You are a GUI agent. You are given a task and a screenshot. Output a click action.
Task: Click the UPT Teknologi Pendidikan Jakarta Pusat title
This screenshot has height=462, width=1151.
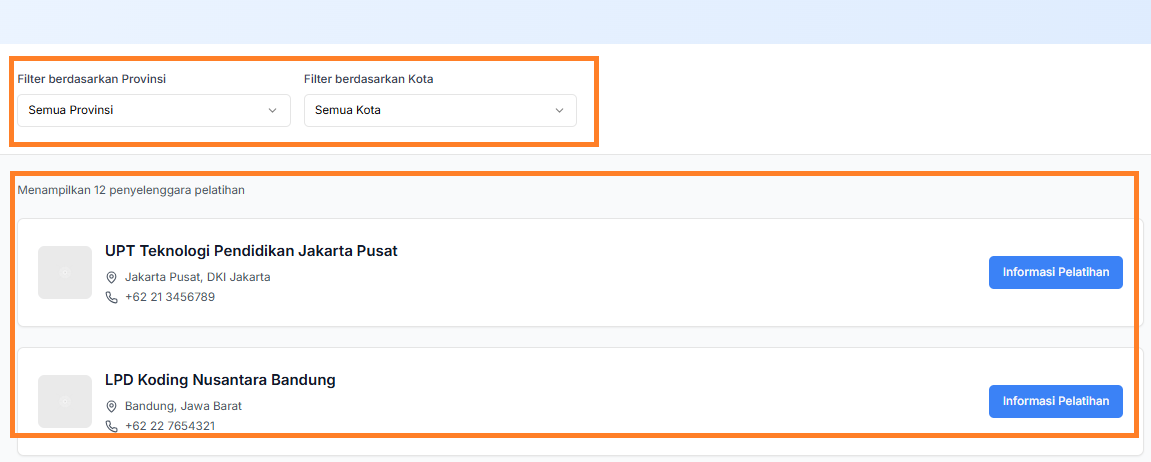tap(252, 251)
